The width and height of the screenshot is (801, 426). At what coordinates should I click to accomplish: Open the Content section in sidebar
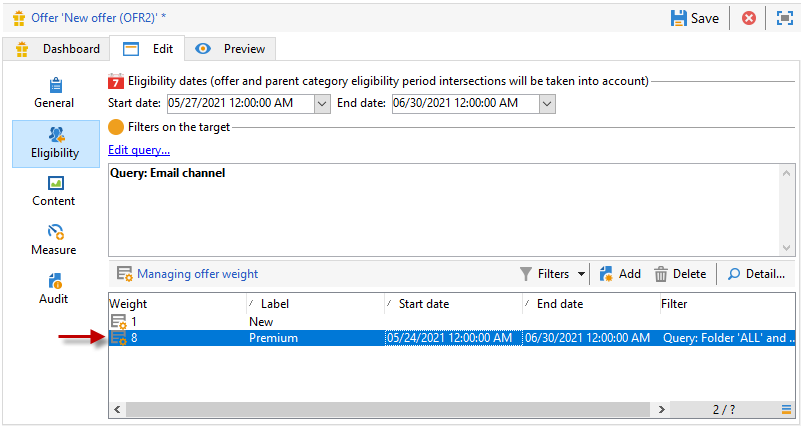[x=54, y=190]
